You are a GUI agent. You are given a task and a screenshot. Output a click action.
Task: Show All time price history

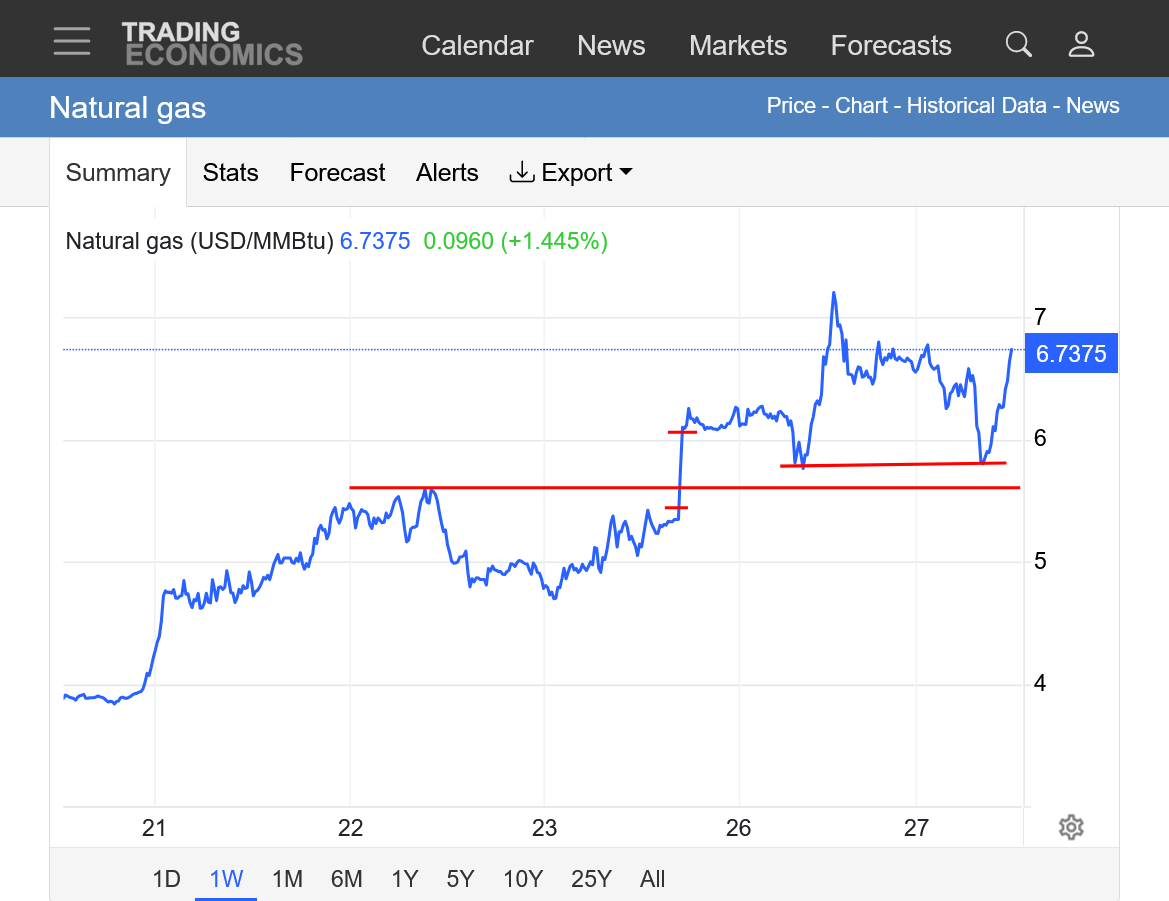(x=652, y=879)
